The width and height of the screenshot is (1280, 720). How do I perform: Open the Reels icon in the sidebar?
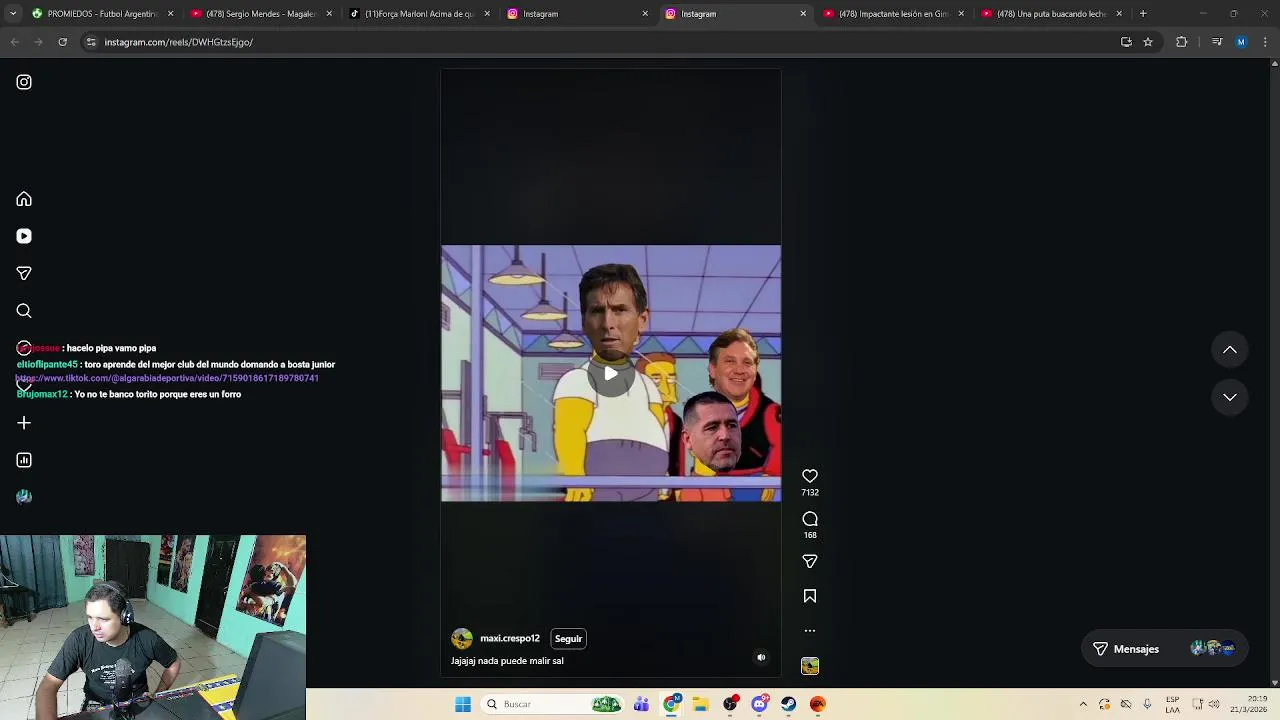24,236
